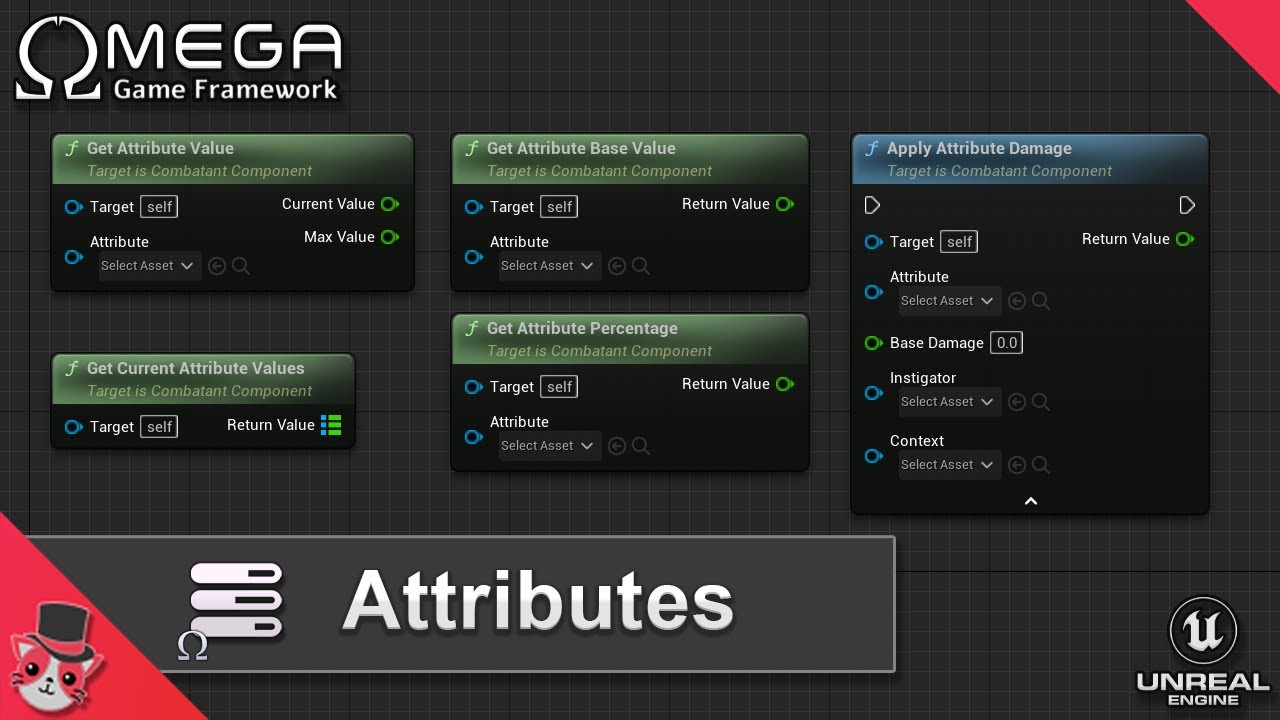The width and height of the screenshot is (1280, 720).
Task: Select Get Attribute Base Value node title
Action: pyautogui.click(x=581, y=148)
